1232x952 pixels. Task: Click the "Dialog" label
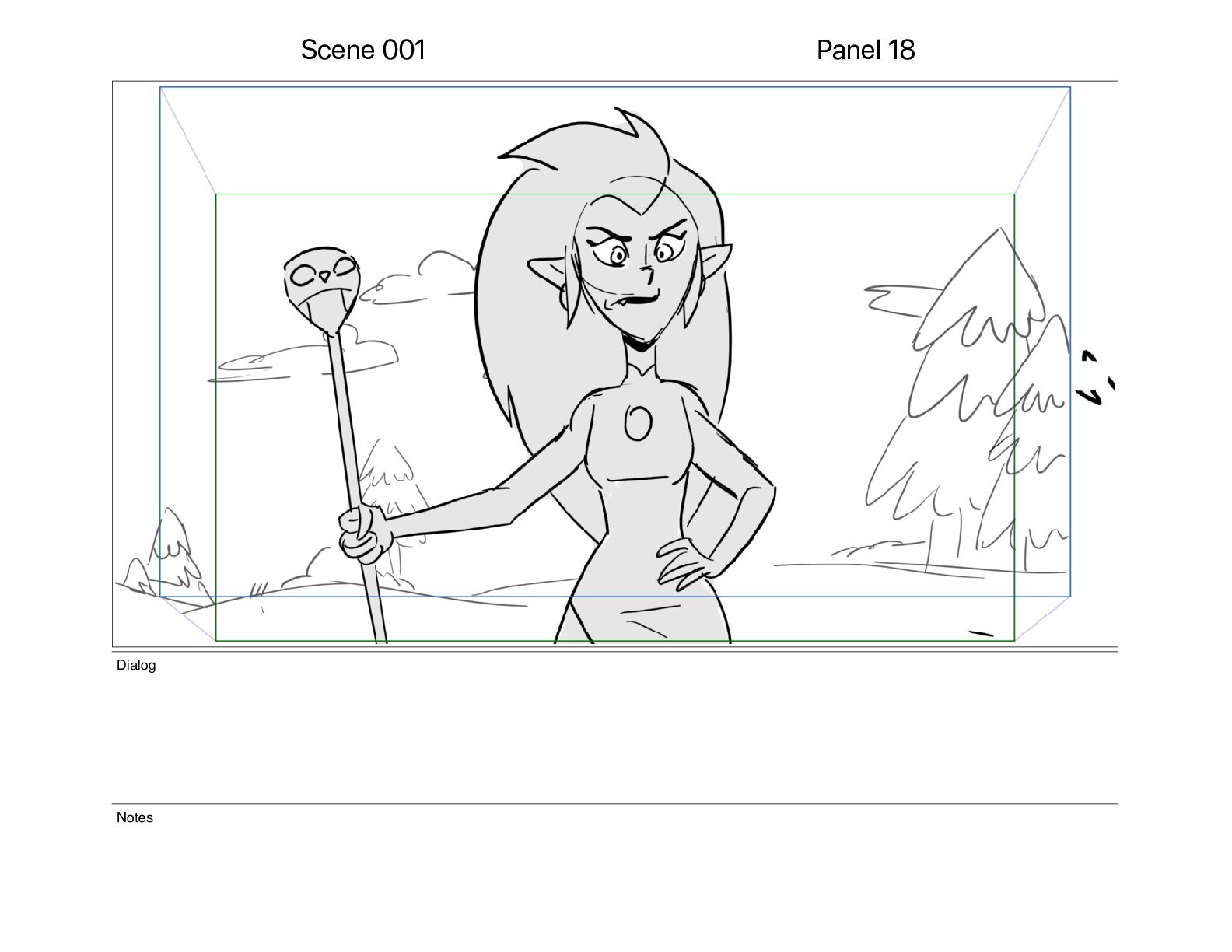136,665
